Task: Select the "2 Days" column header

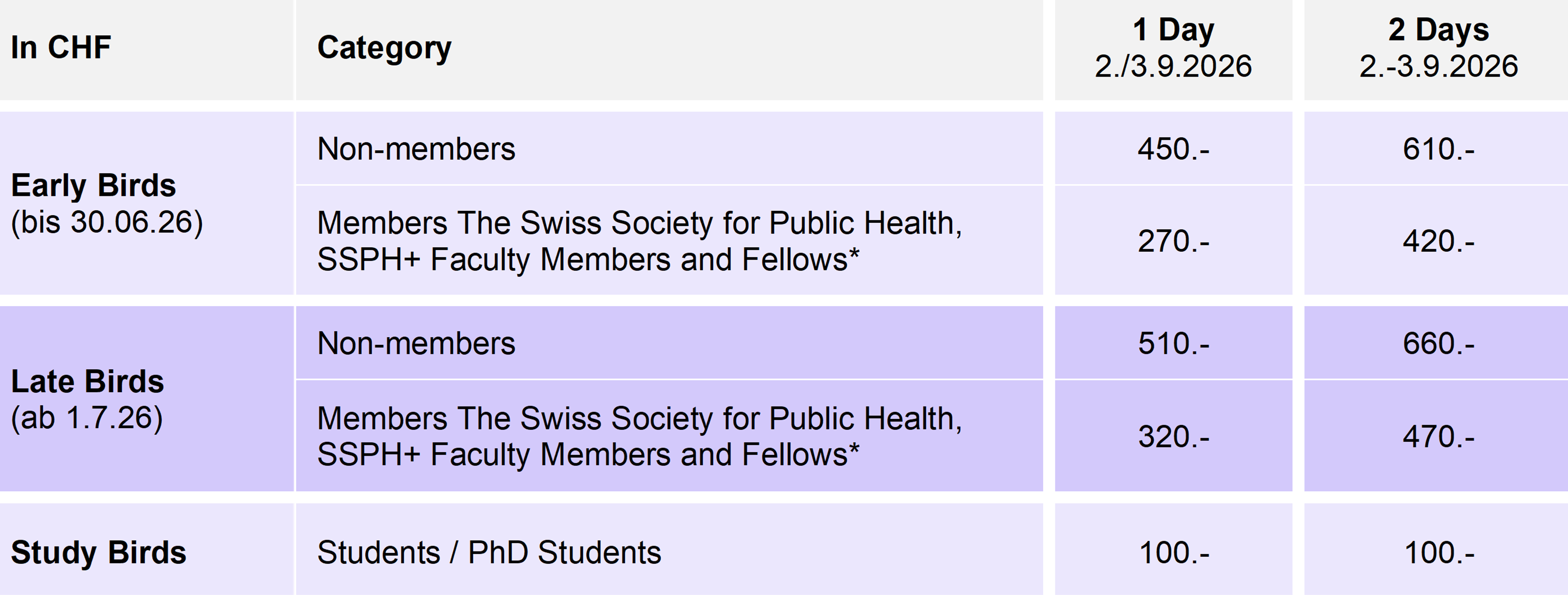Action: [1438, 47]
